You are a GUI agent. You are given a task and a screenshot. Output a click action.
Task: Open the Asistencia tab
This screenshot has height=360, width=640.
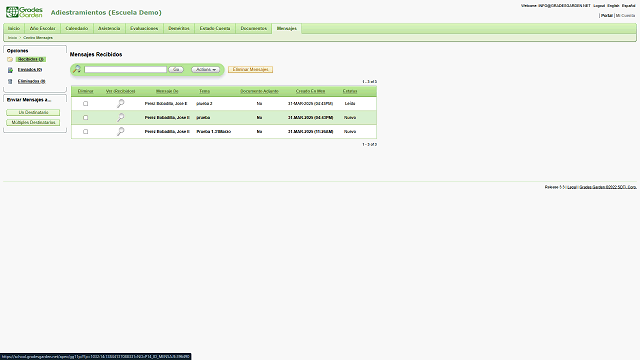coord(109,29)
